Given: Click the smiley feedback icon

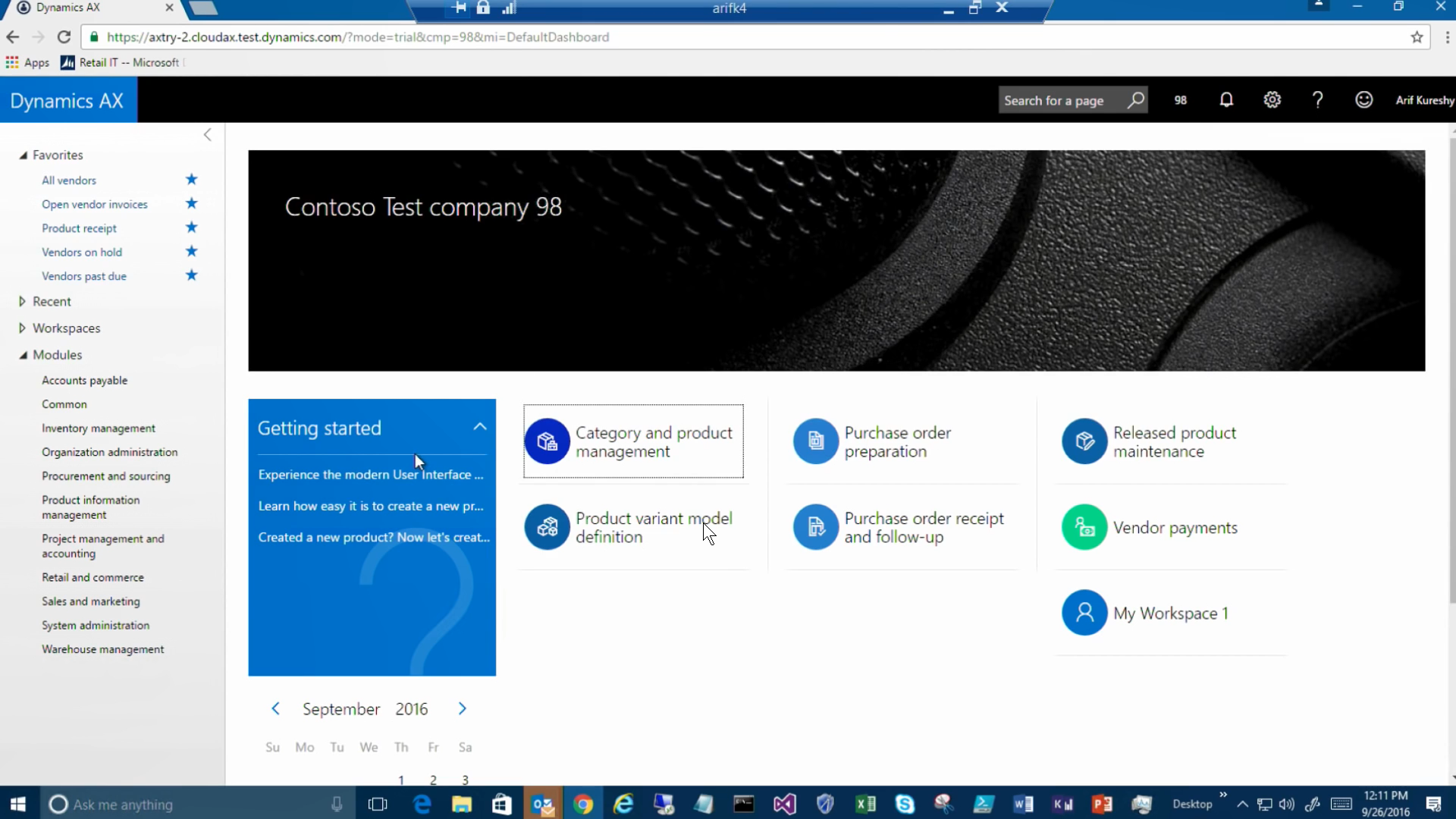Looking at the screenshot, I should [x=1363, y=100].
